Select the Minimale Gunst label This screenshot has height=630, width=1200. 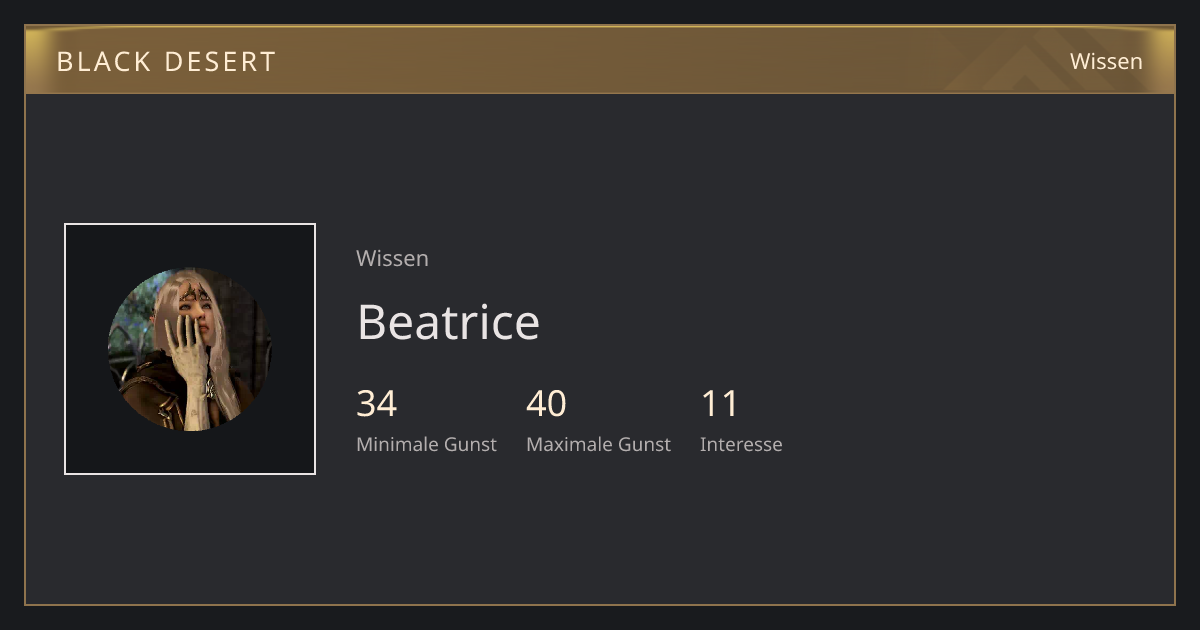426,444
